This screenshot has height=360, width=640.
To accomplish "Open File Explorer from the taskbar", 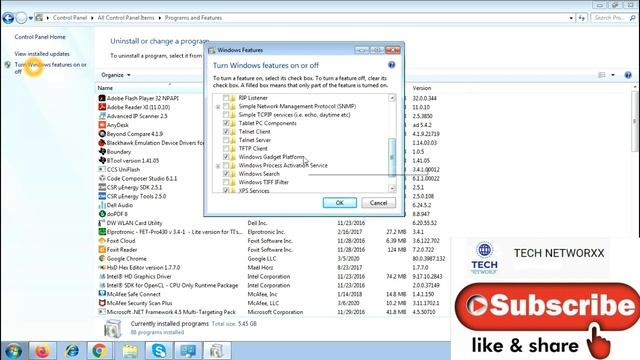I will click(130, 351).
